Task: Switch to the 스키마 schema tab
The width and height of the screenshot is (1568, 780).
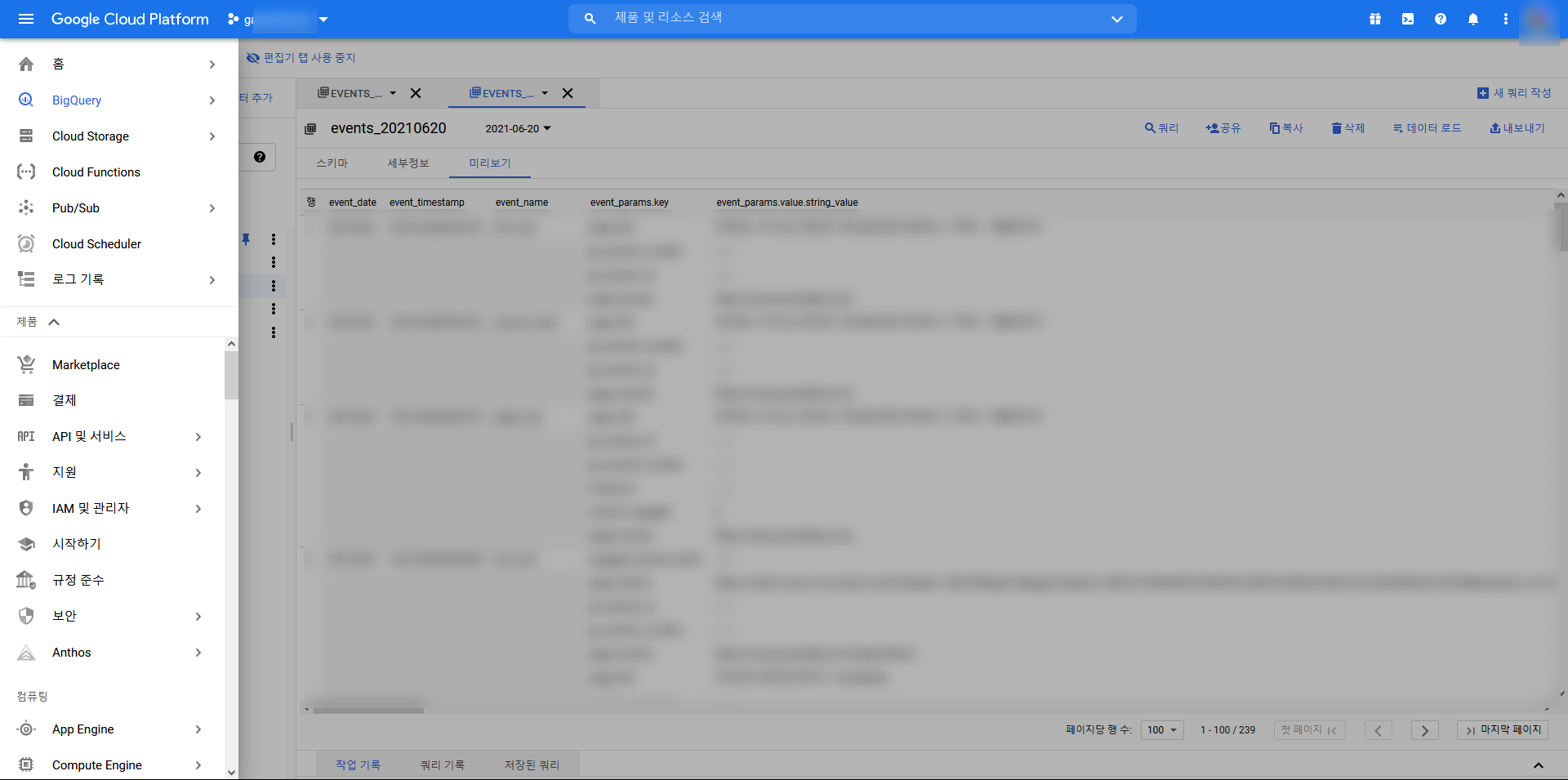Action: coord(332,163)
